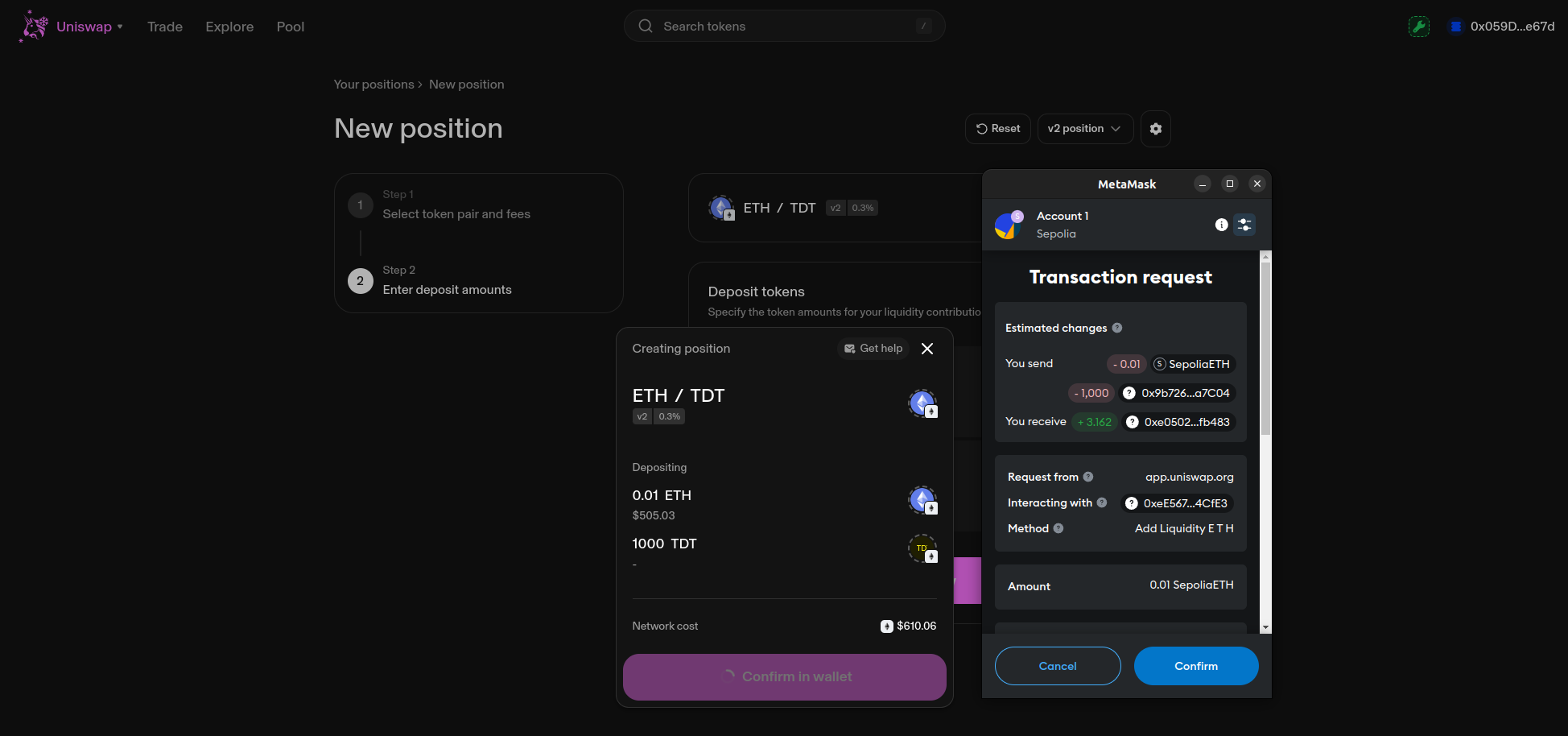Show Interacting with help icon
The height and width of the screenshot is (736, 1568).
point(1102,502)
